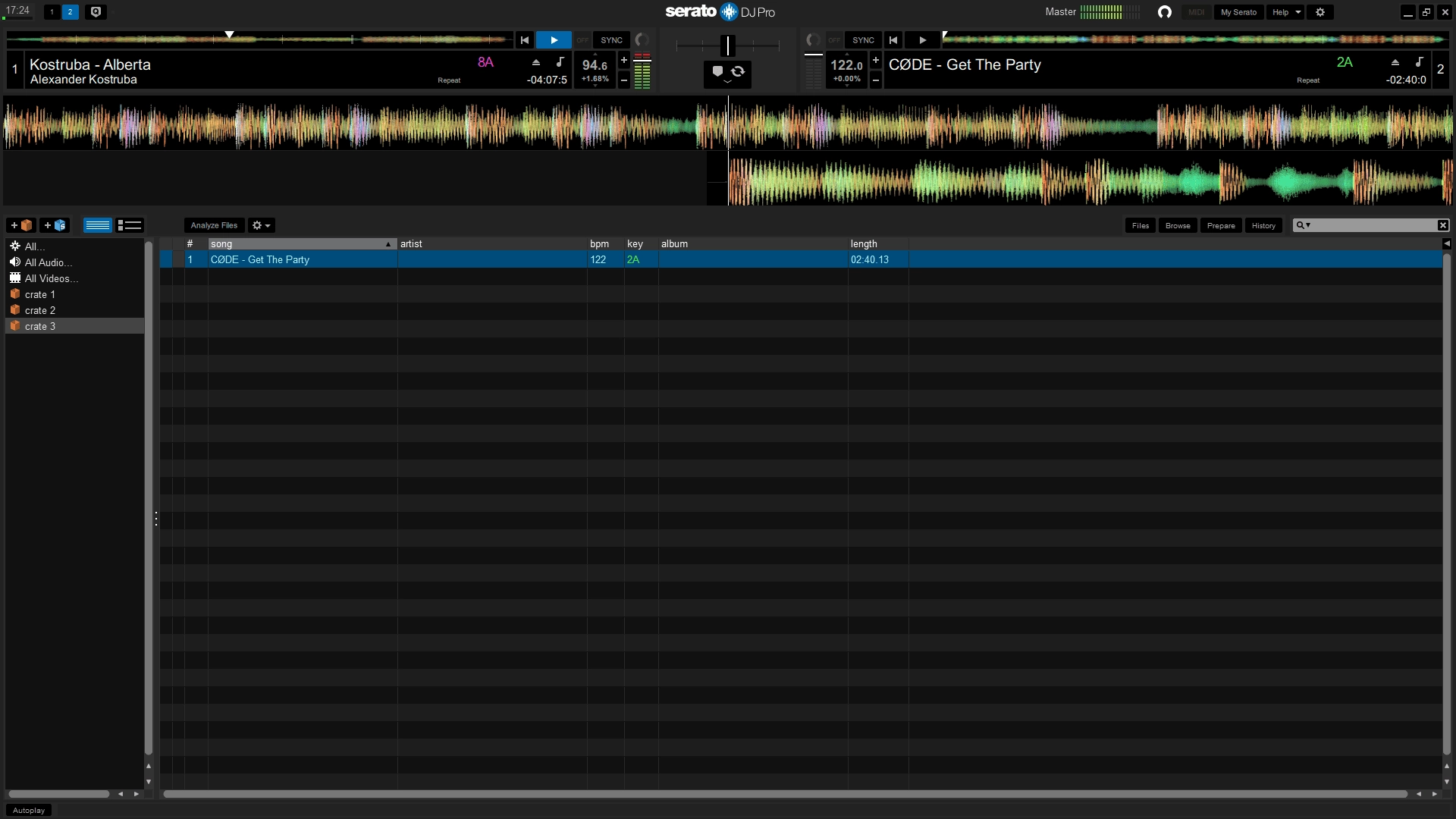Viewport: 1456px width, 819px height.
Task: Click into the library search field
Action: click(x=1374, y=225)
